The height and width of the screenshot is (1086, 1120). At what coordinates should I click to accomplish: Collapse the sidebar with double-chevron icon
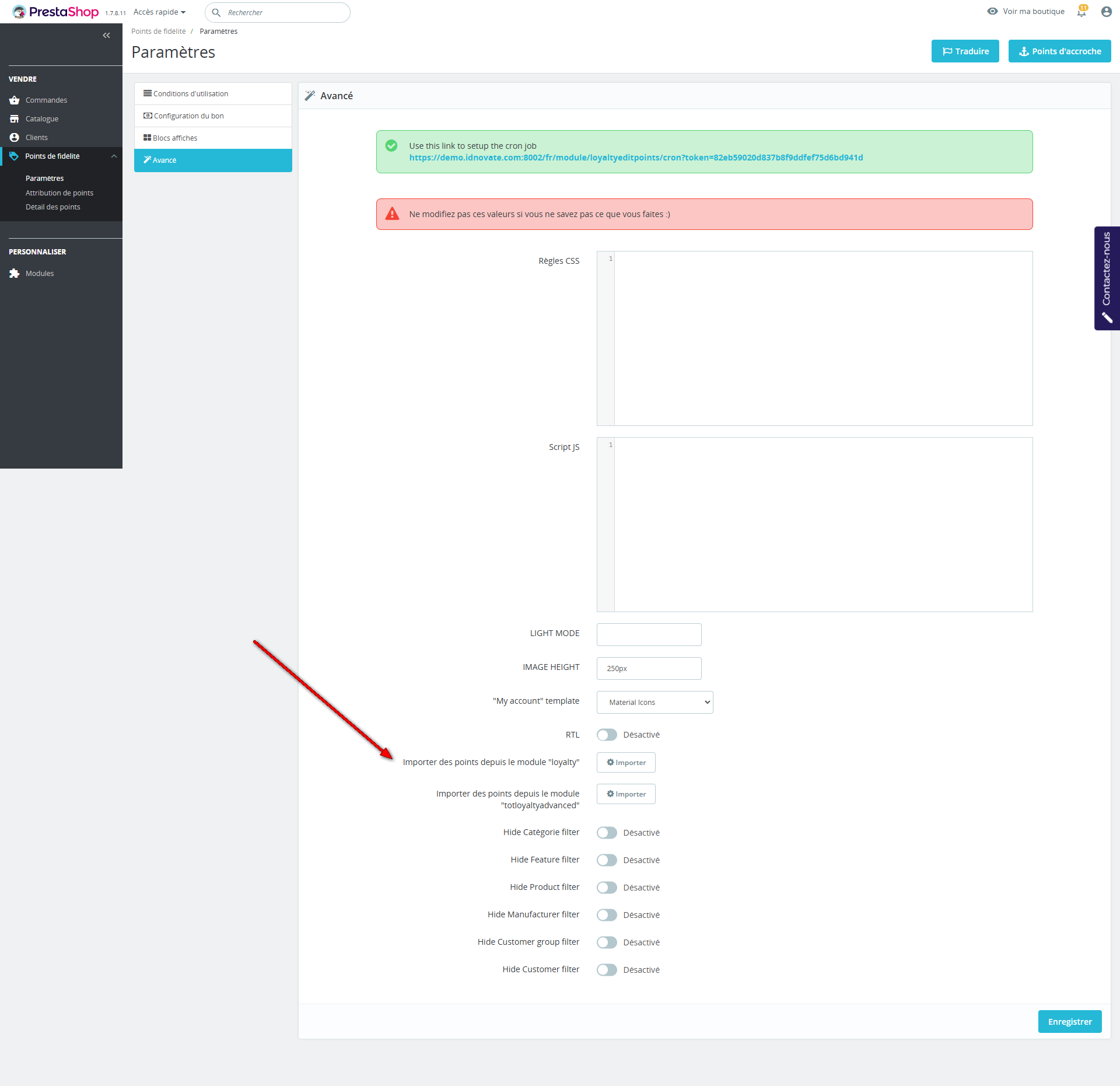pyautogui.click(x=106, y=36)
